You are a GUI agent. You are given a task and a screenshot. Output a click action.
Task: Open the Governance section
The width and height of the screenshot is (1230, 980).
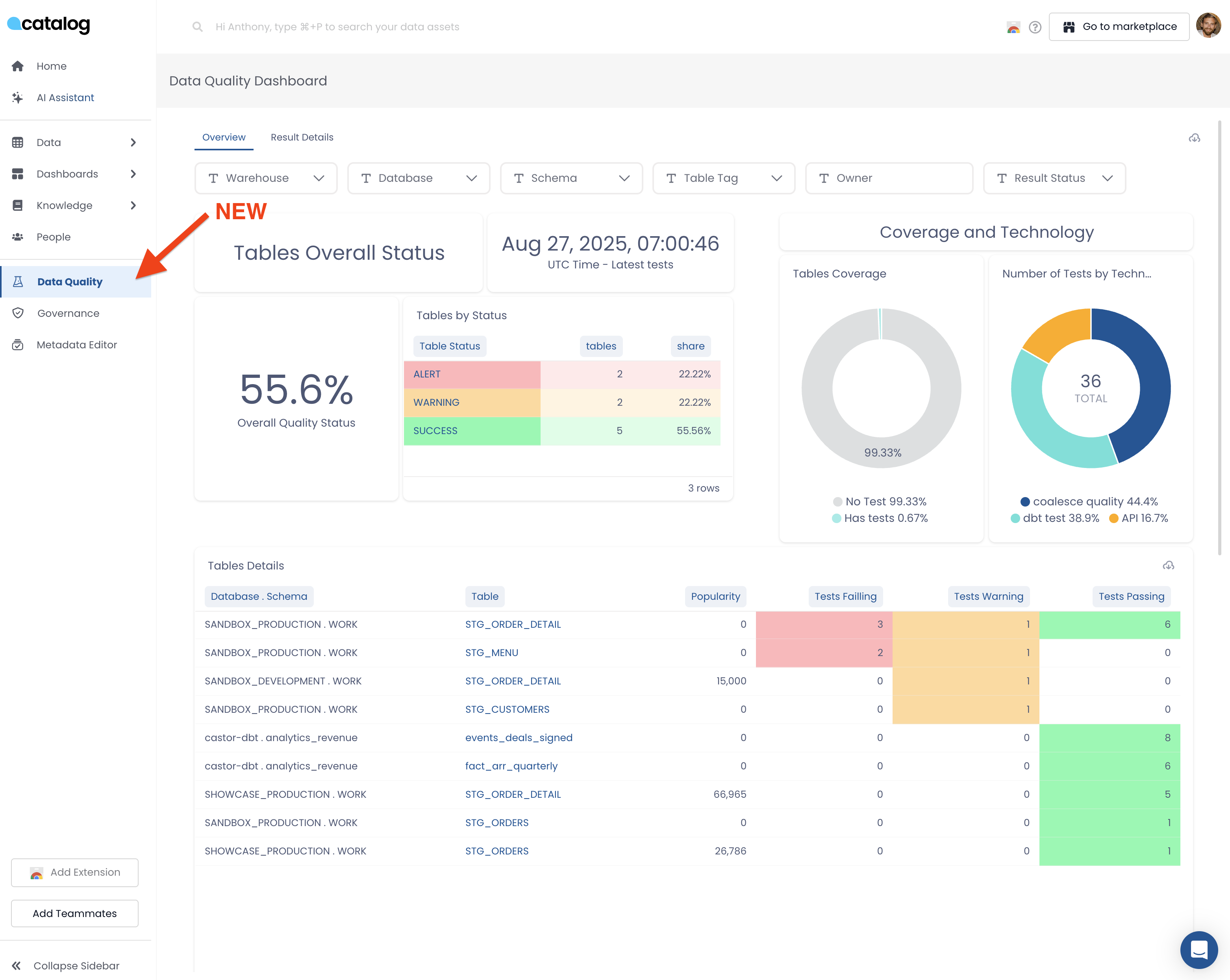(68, 312)
